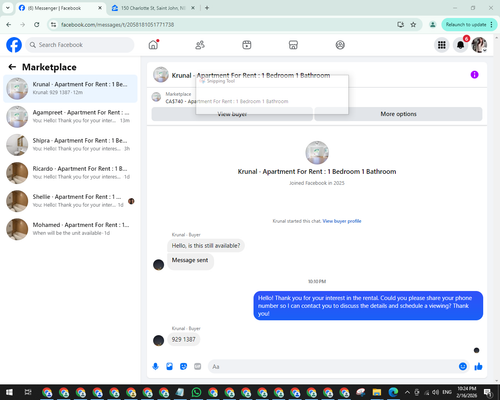Viewport: 500px width, 400px height.
Task: Open the notifications bell icon
Action: 460,45
